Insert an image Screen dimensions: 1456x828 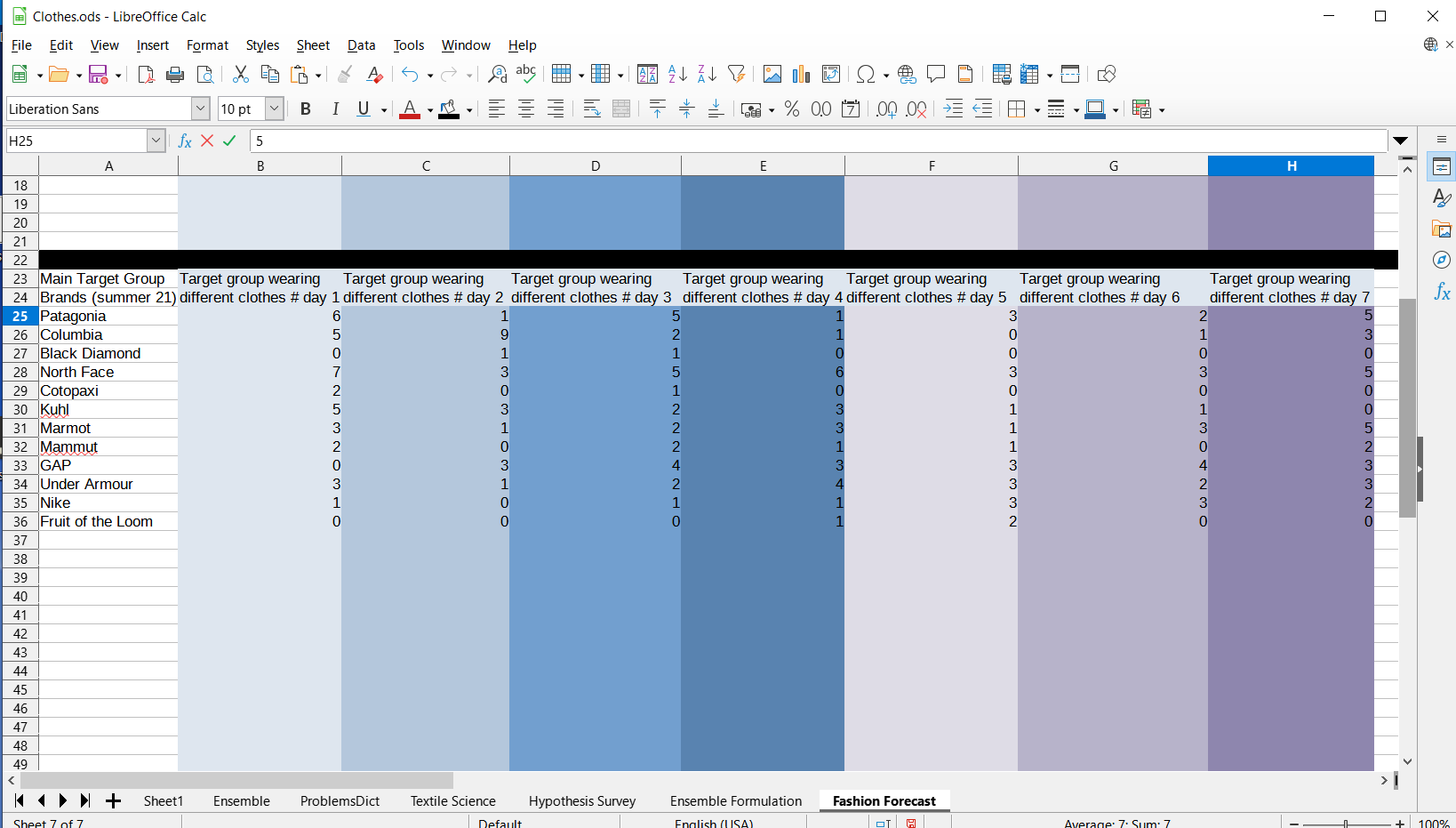[x=772, y=74]
